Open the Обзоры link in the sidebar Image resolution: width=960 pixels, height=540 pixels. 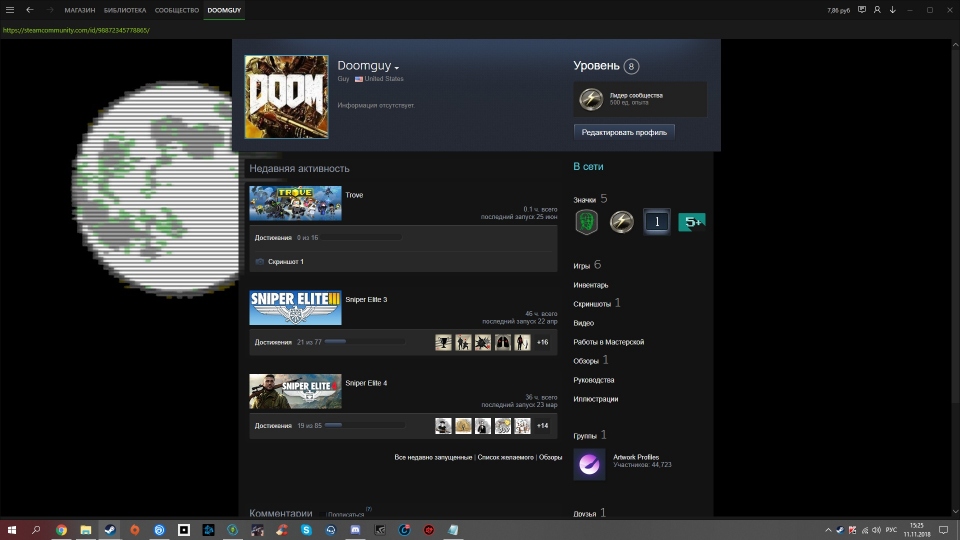coord(586,361)
